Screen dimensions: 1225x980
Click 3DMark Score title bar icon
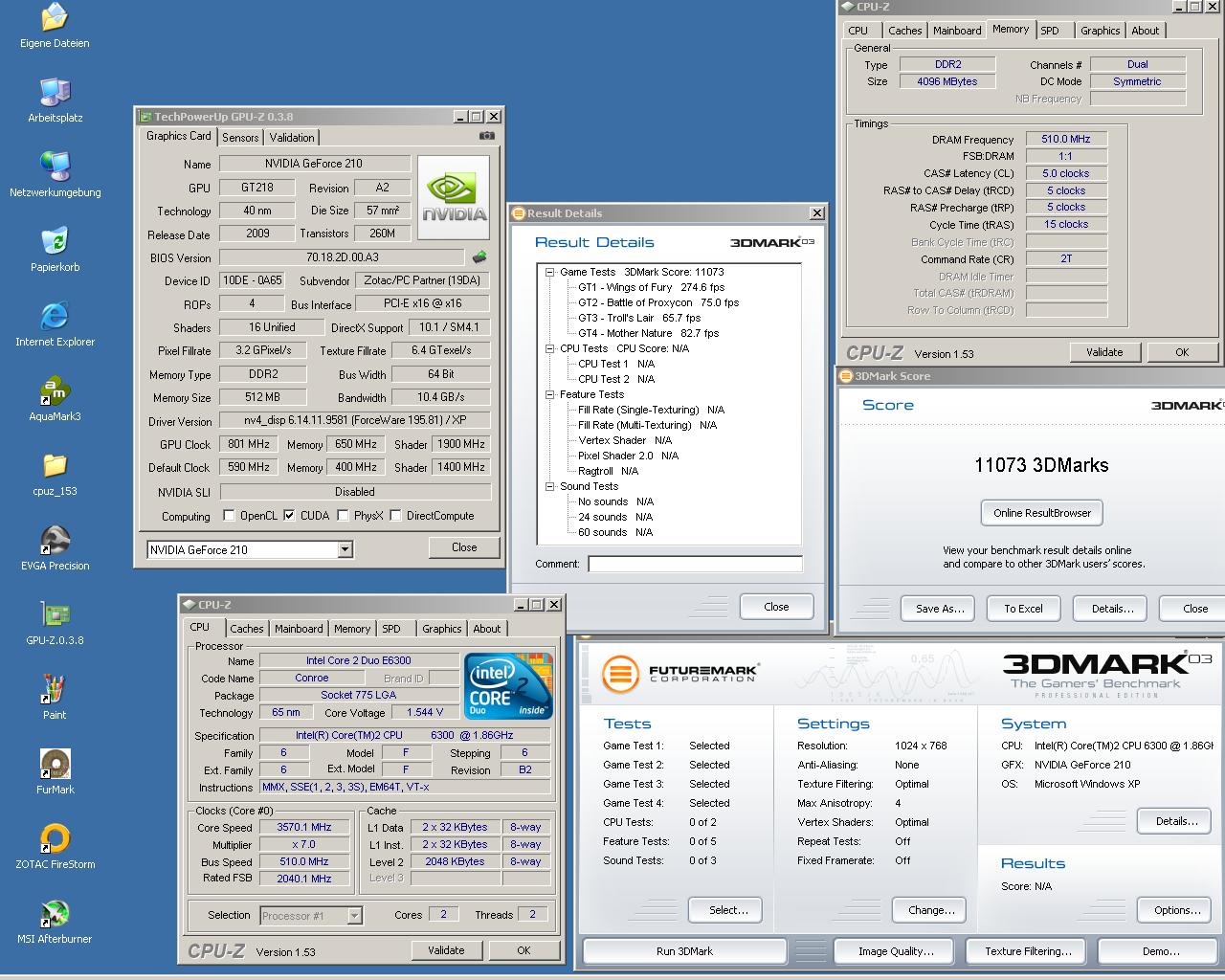pyautogui.click(x=846, y=376)
